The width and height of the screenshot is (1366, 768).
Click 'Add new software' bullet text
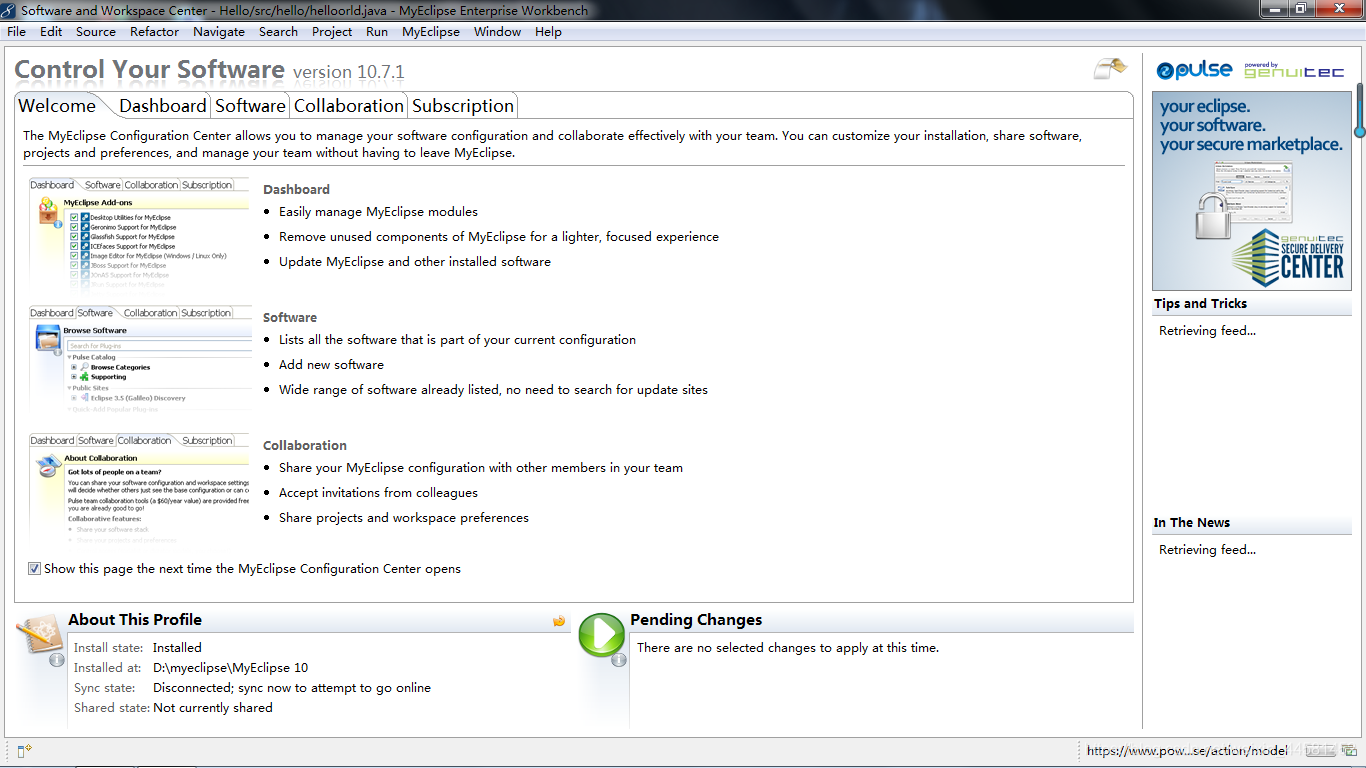coord(331,364)
